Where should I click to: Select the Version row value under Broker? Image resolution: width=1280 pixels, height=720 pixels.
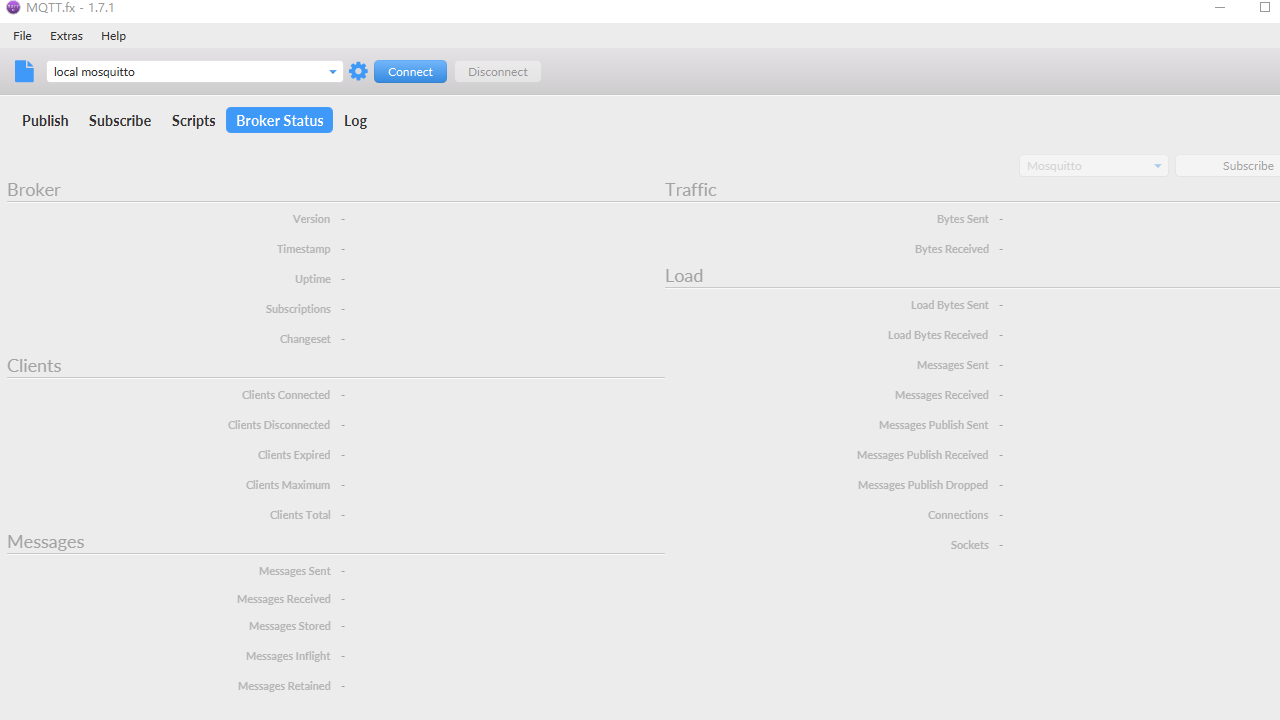point(343,218)
